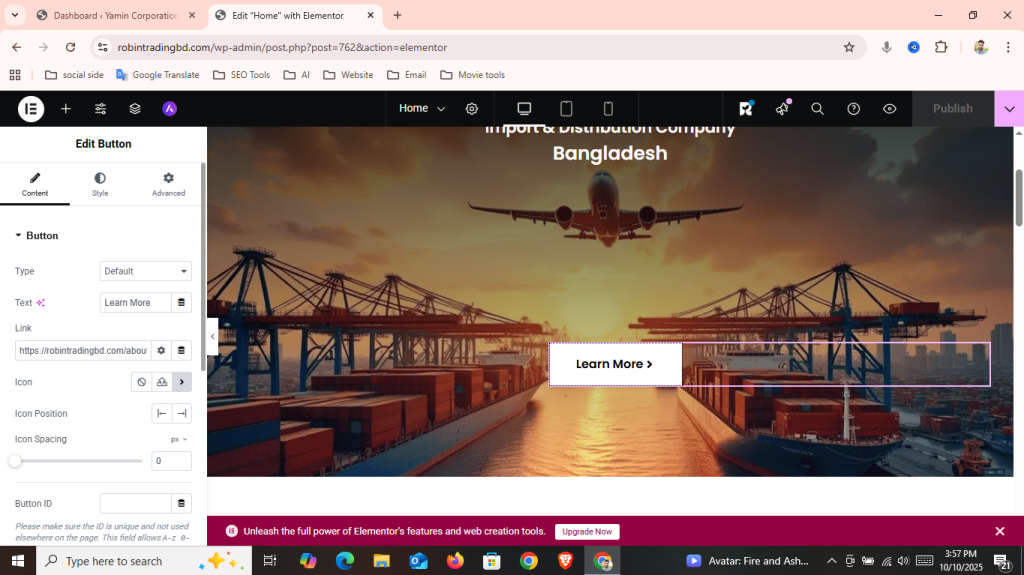This screenshot has width=1024, height=575.
Task: Expand the Publish options arrow
Action: tap(1009, 109)
